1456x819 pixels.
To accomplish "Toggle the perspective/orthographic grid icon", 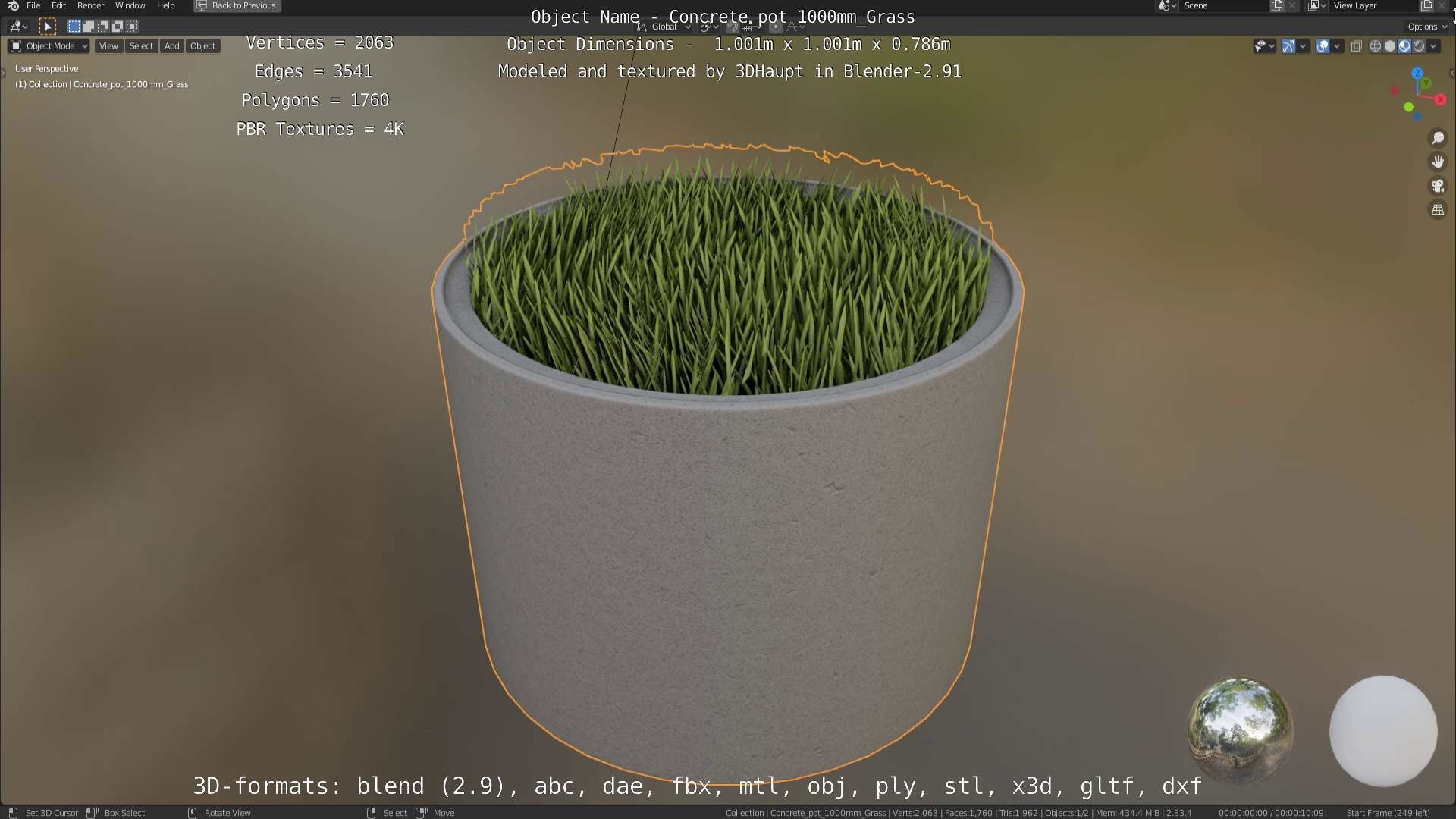I will [1437, 209].
